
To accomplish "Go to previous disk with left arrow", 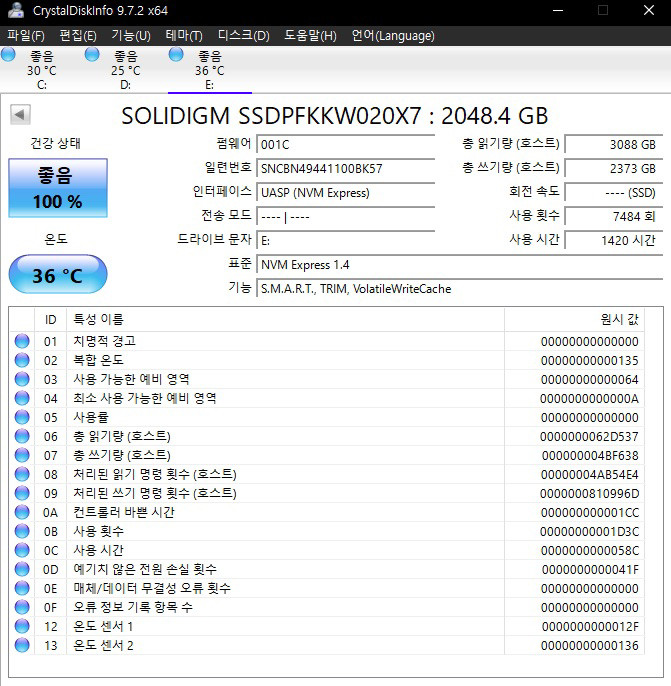I will tap(20, 115).
